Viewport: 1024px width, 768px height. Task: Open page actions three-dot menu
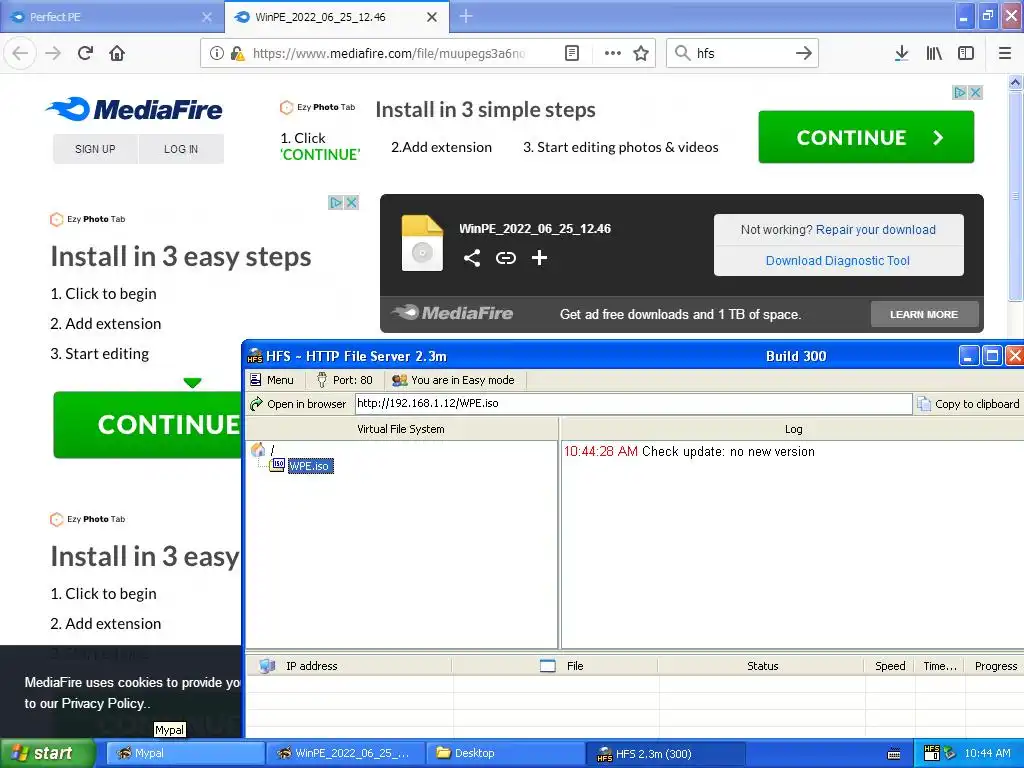click(x=613, y=54)
